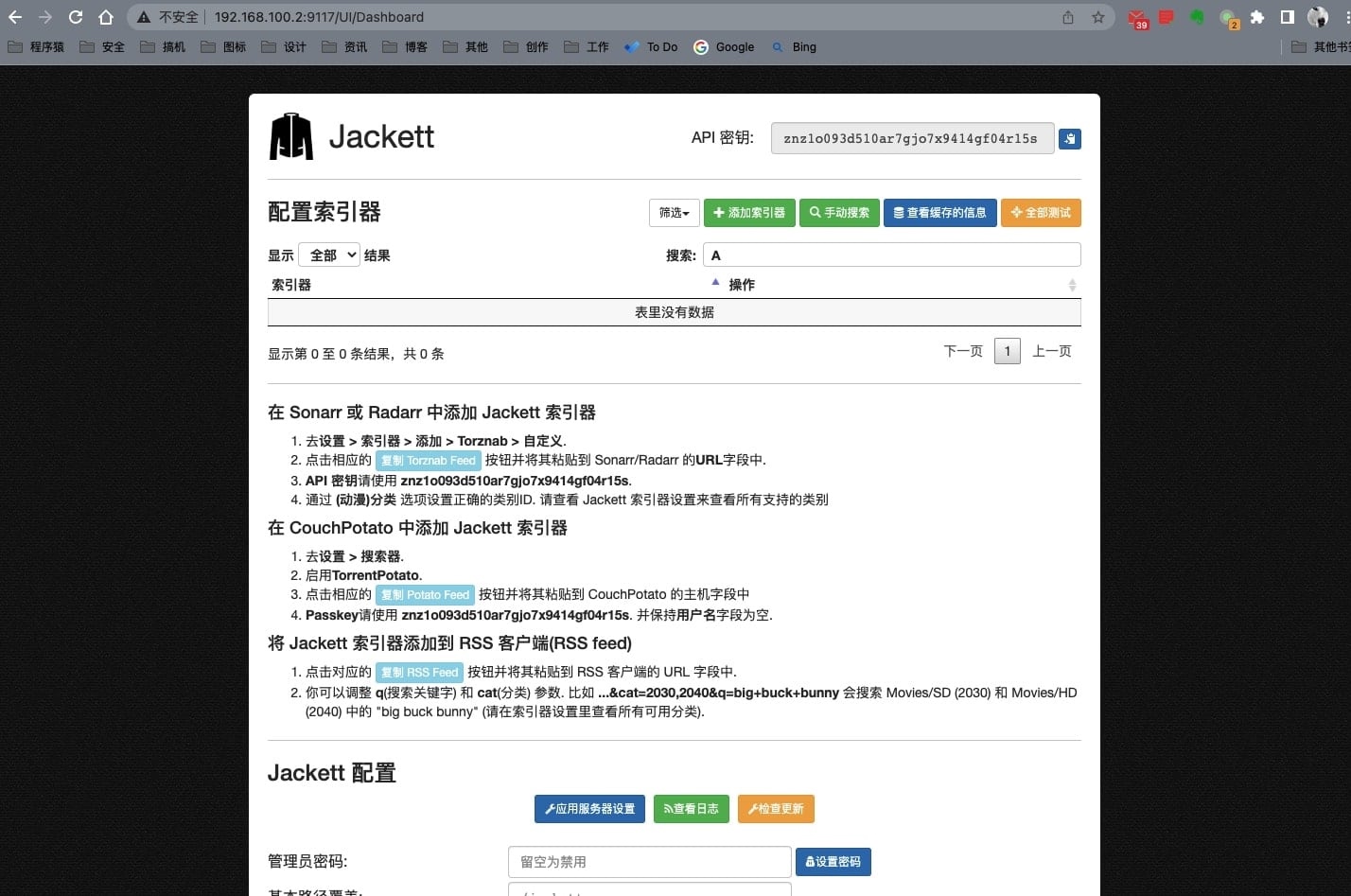Click the 配置索引器 heading

pos(325,212)
